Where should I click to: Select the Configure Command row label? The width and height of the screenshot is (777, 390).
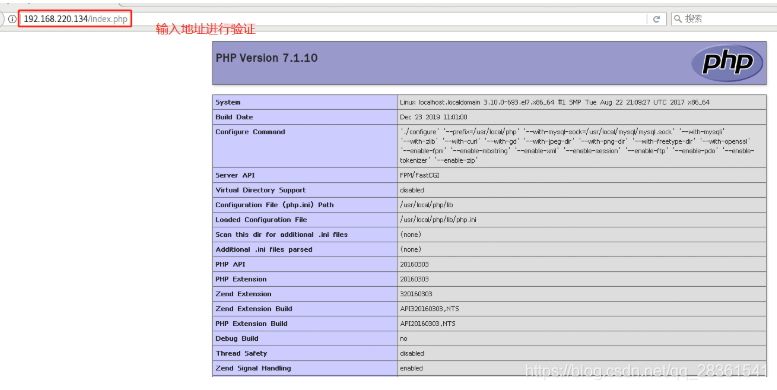pyautogui.click(x=250, y=132)
